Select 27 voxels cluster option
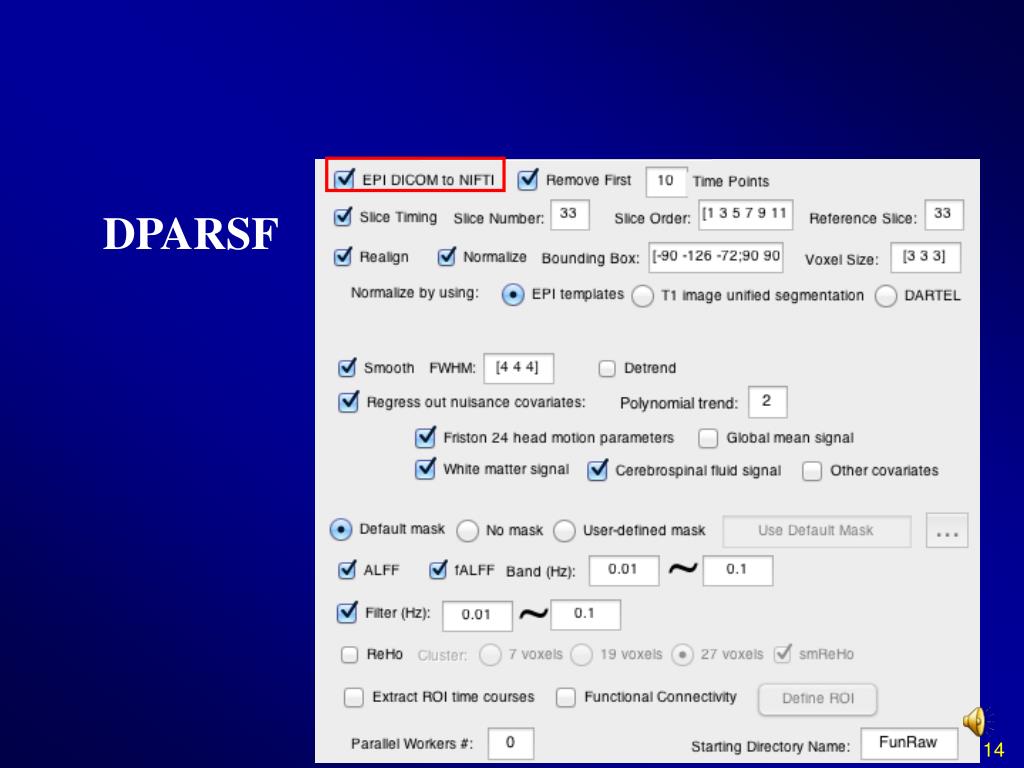Screen dimensions: 1024x768 [x=682, y=654]
